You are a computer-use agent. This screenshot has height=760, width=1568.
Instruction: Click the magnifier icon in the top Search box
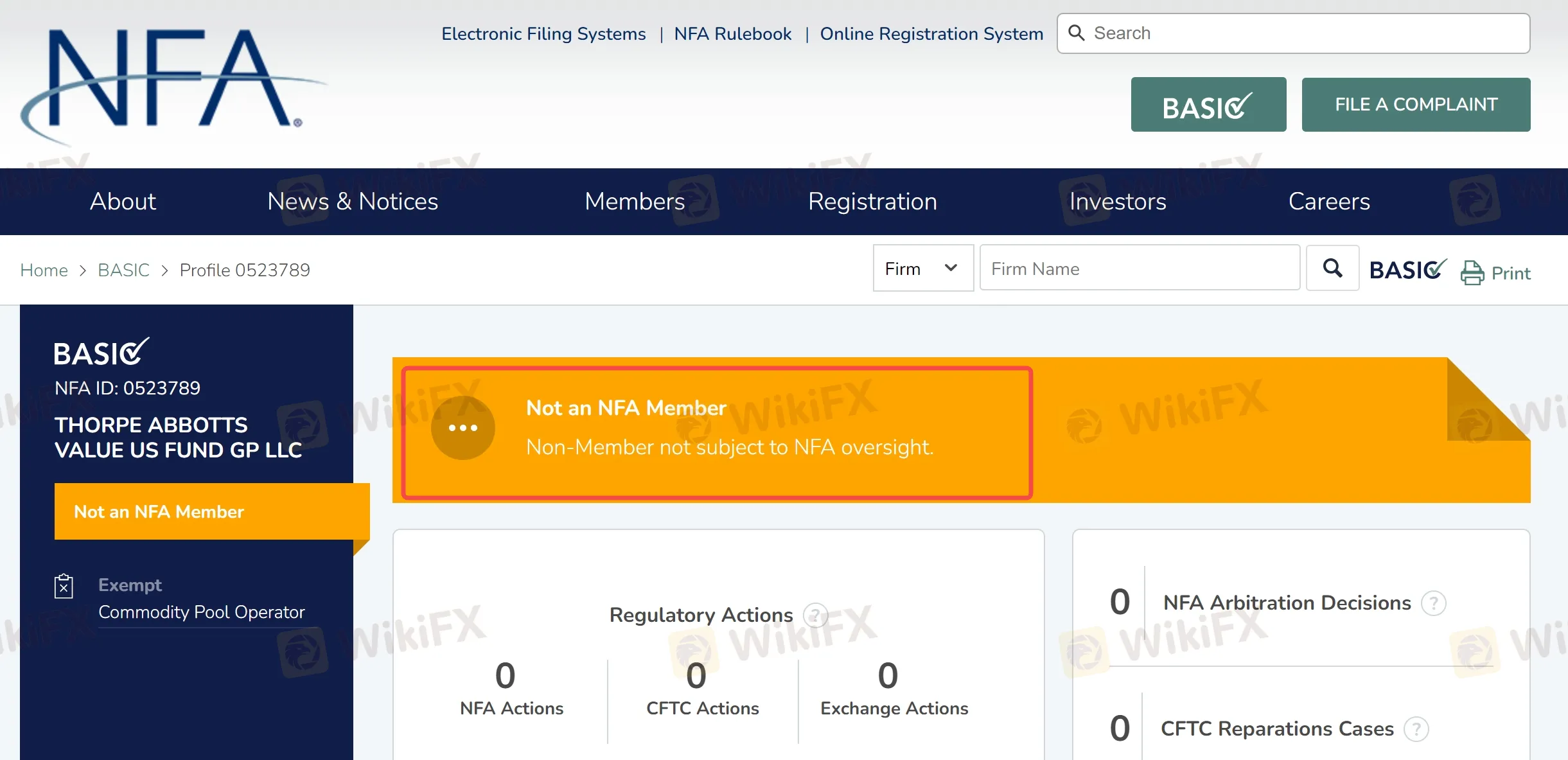pyautogui.click(x=1077, y=33)
